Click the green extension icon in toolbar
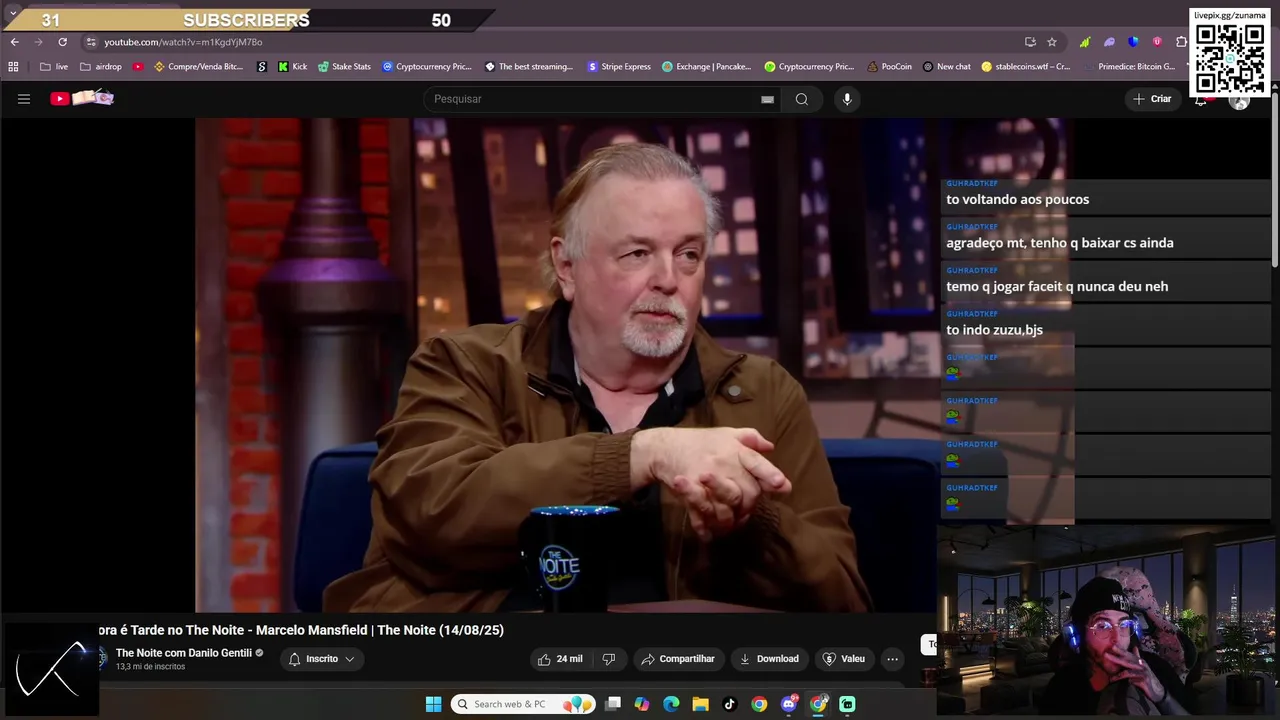The image size is (1280, 720). click(1085, 42)
